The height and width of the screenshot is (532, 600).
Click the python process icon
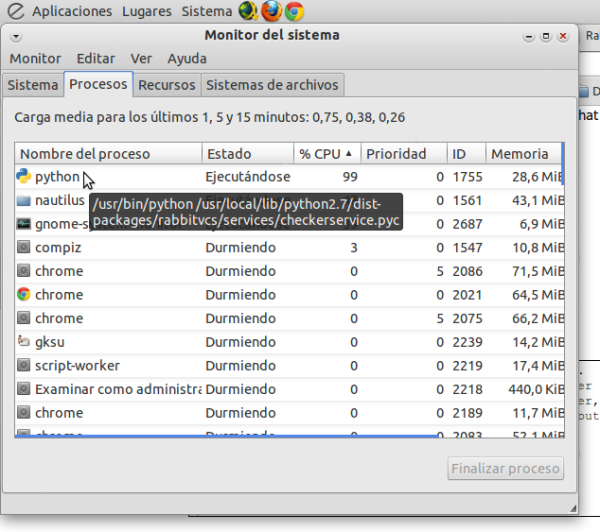click(x=23, y=176)
